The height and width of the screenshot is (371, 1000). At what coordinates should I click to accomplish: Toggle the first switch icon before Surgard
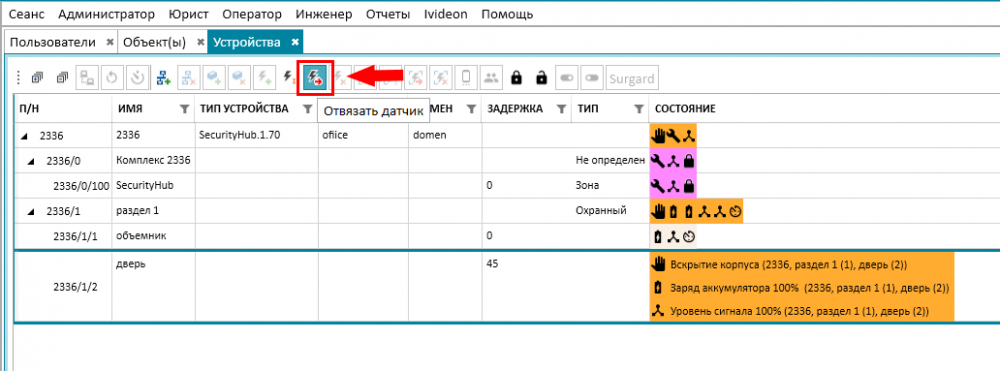(567, 78)
